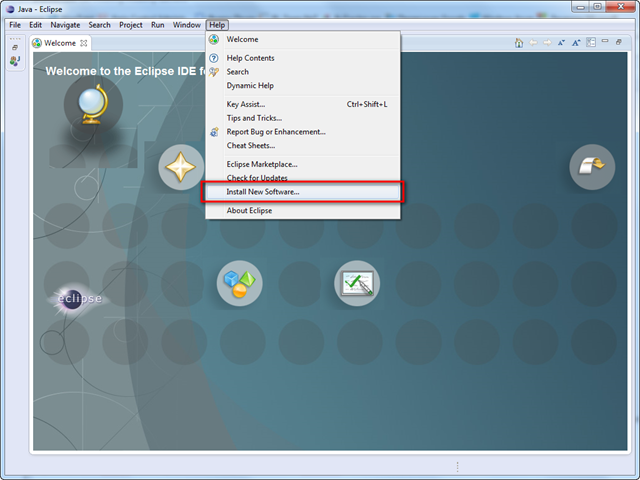
Task: Select Key Assist... menu entry
Action: pyautogui.click(x=303, y=104)
